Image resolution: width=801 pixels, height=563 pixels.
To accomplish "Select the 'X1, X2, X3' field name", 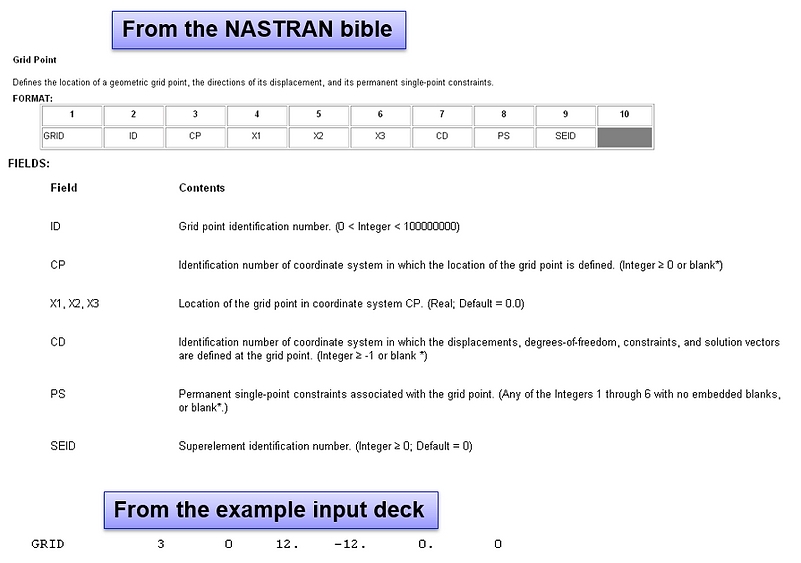I will click(75, 303).
